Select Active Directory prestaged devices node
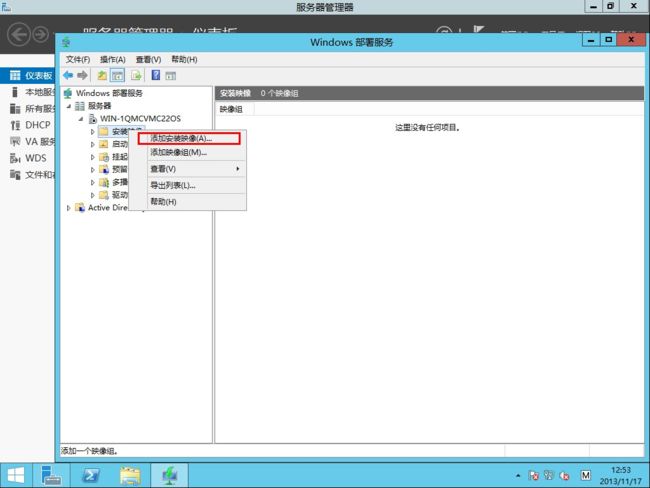 (x=108, y=207)
